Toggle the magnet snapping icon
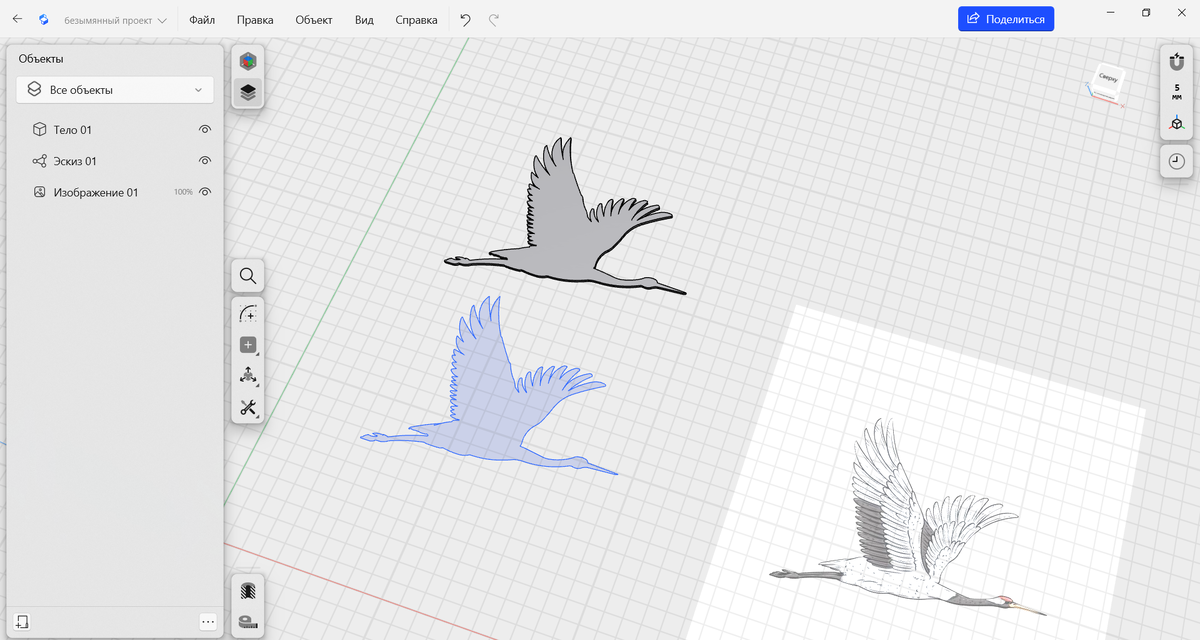This screenshot has width=1200, height=640. pos(1177,62)
